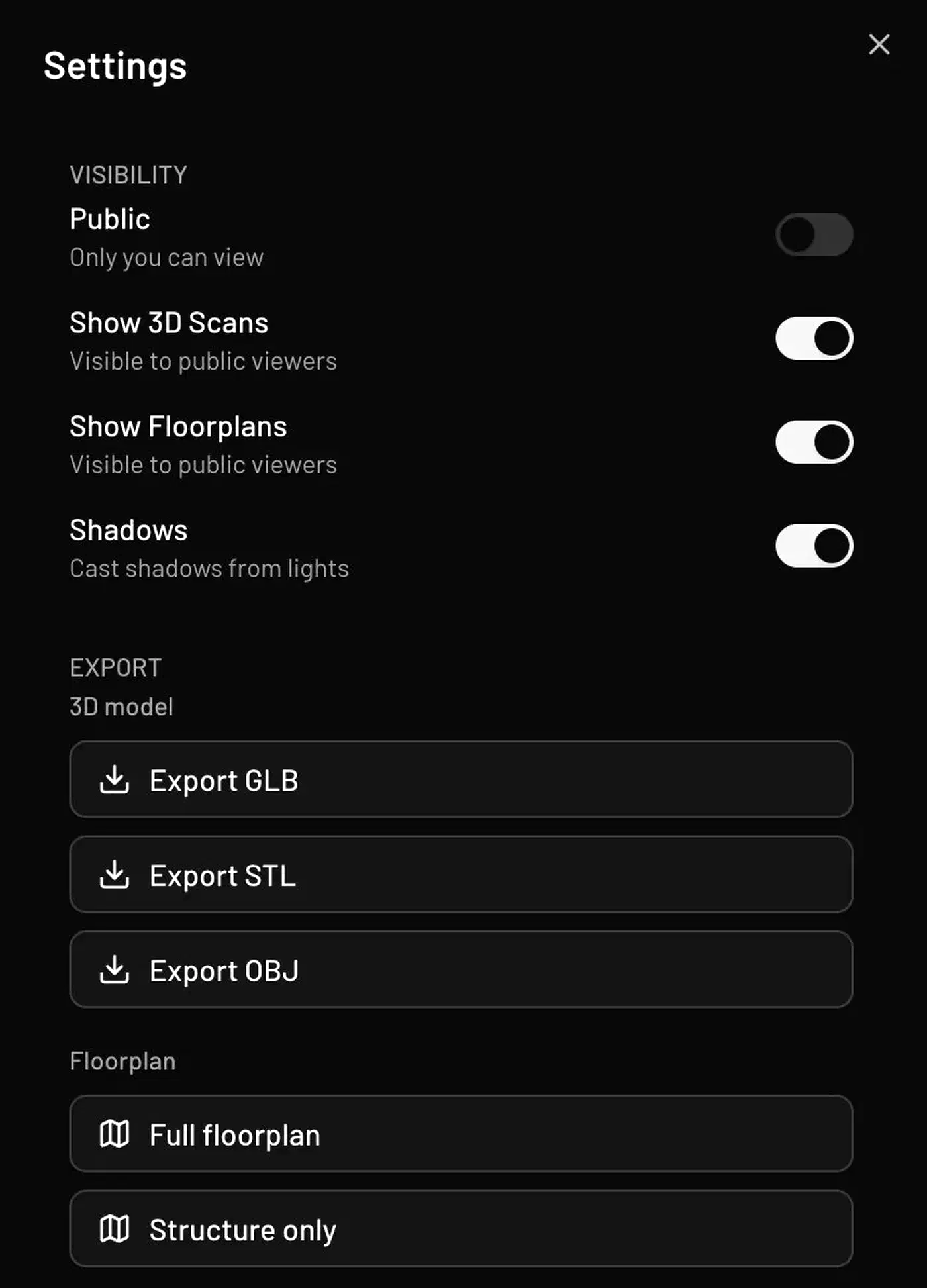Disable the Show Floorplans switch
The image size is (927, 1288).
[x=814, y=442]
